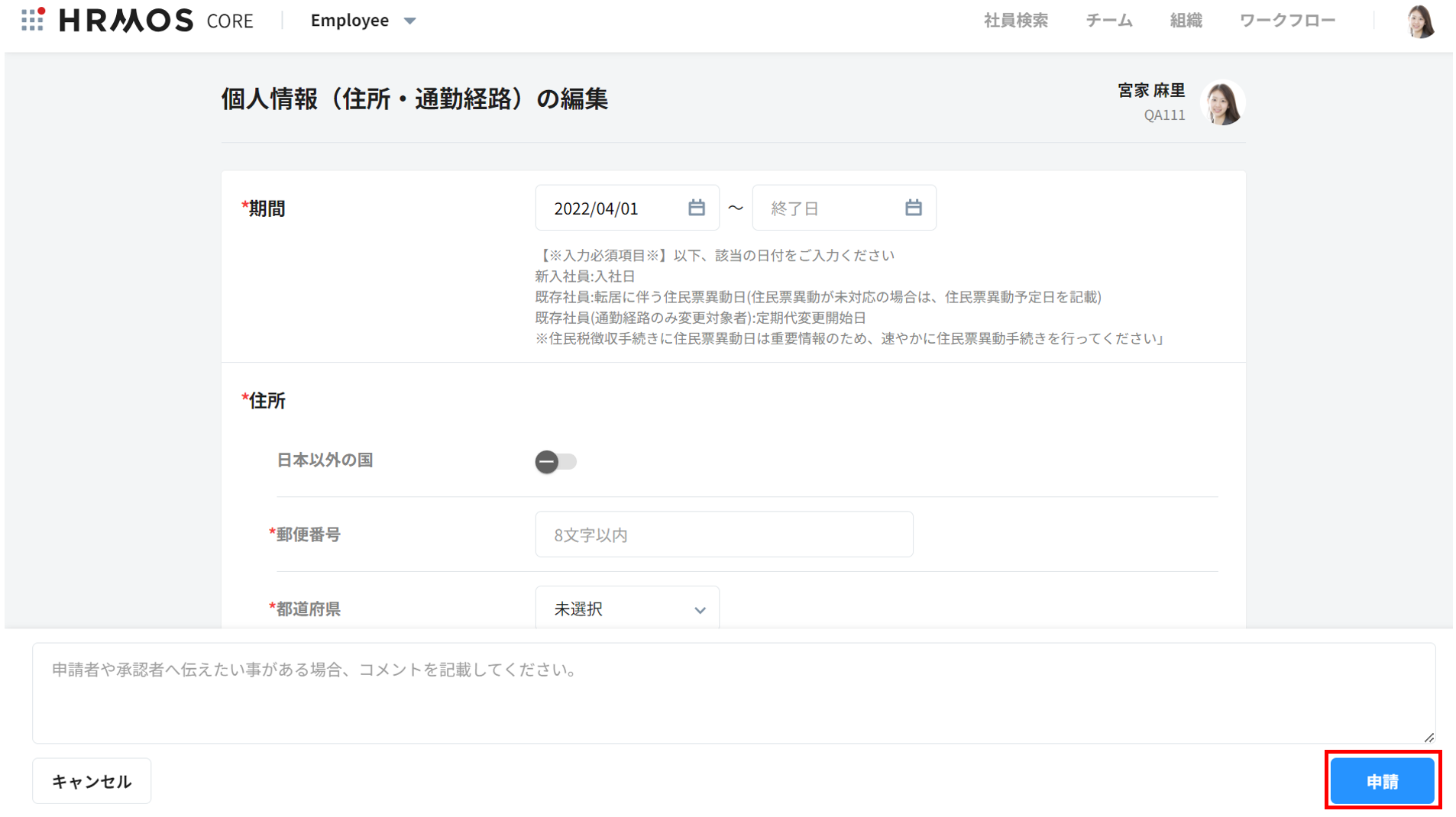Open ワークフロー in the top menu

(1286, 21)
